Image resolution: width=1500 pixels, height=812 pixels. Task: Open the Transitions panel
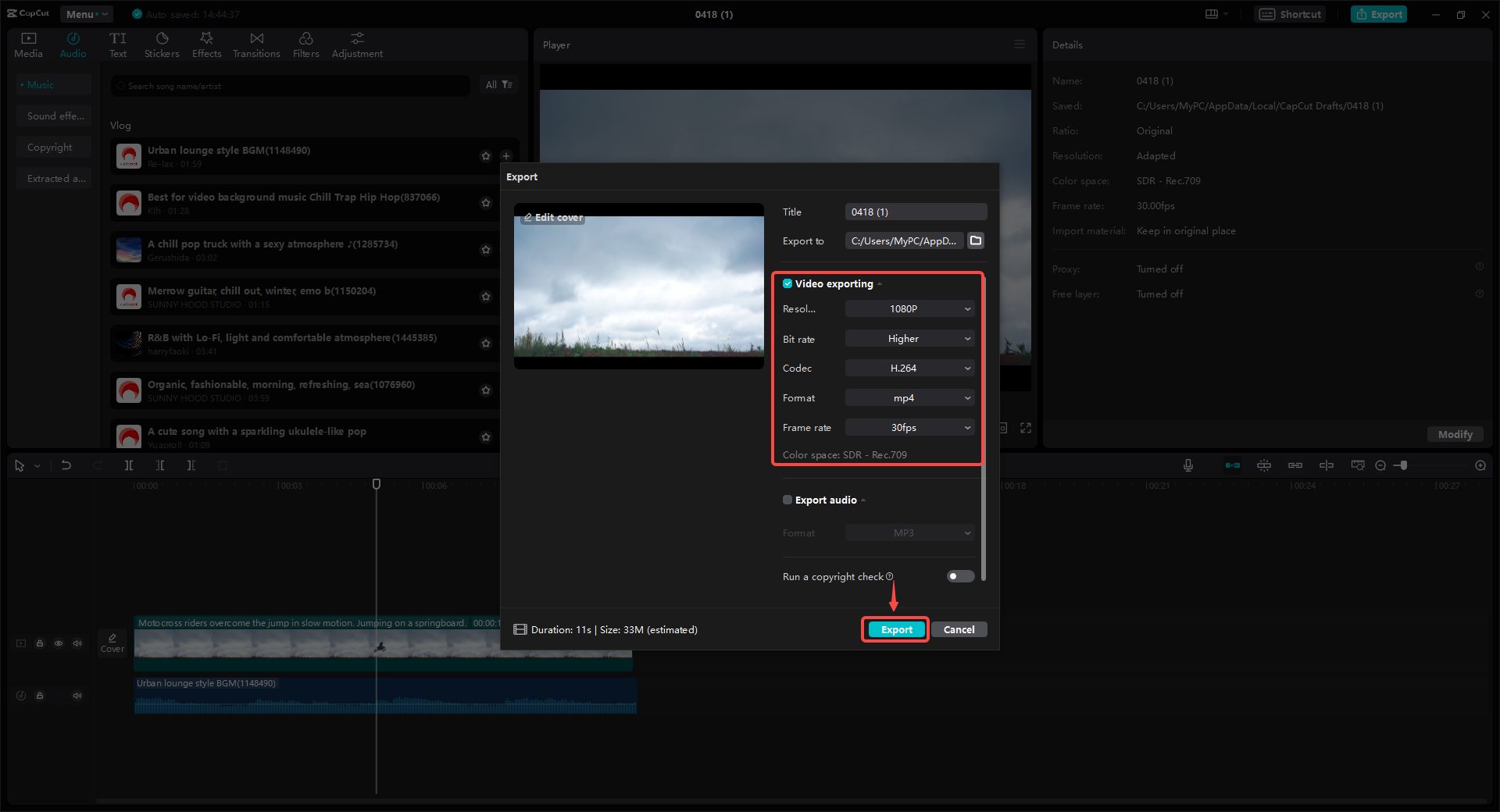tap(256, 44)
